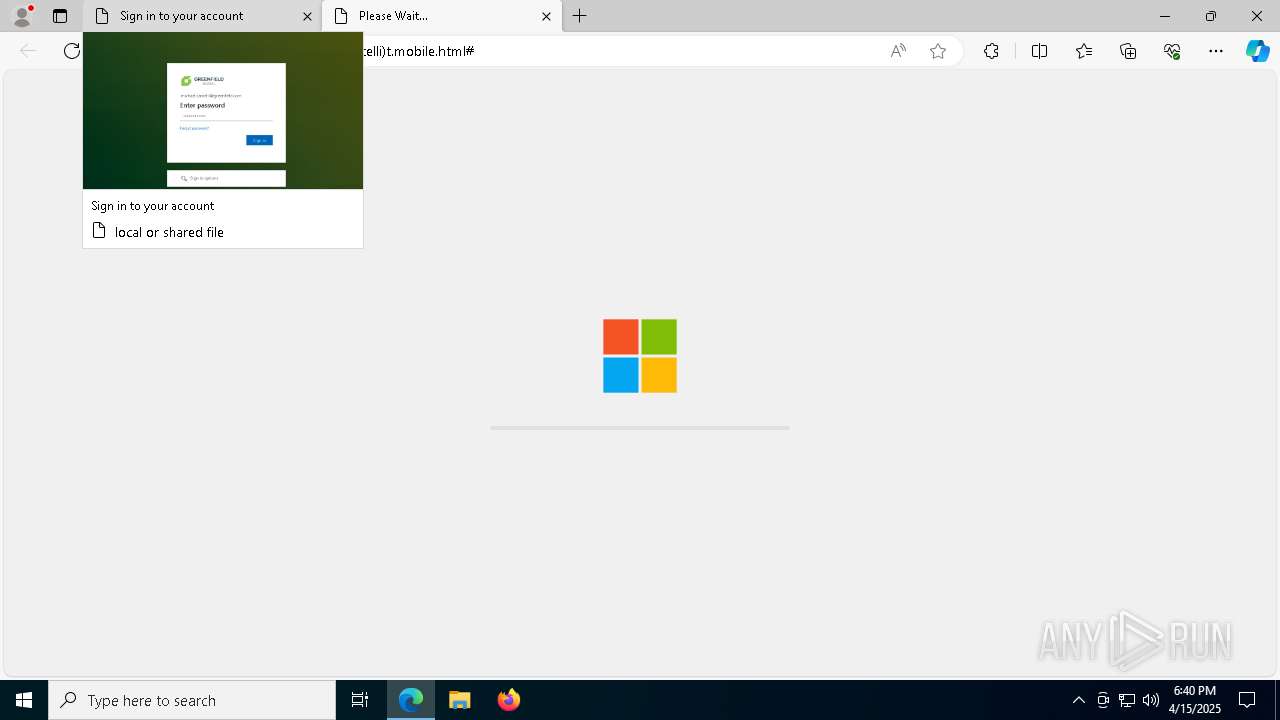Screen dimensions: 1280x720
Task: Open the browser profile icon
Action: 22,16
